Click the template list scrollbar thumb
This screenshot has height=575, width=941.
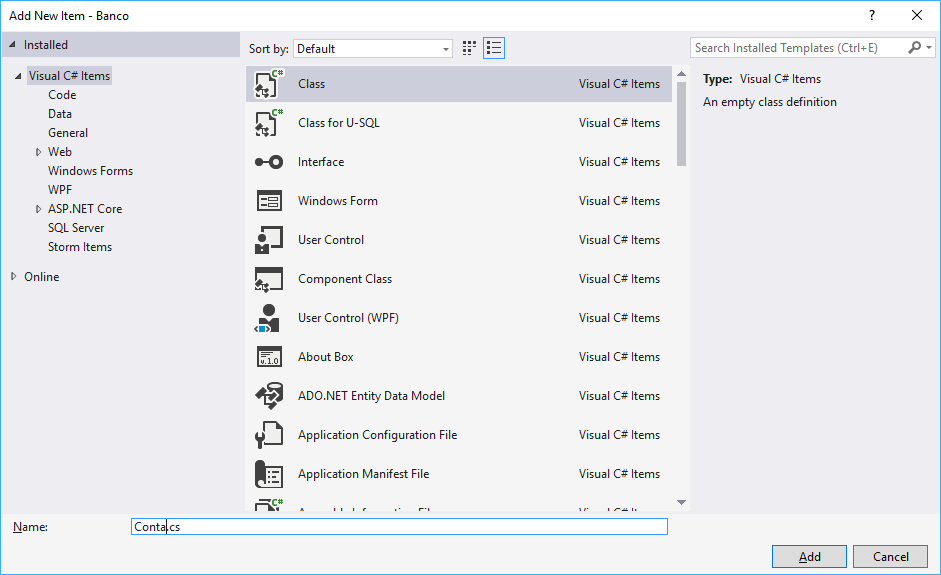681,124
